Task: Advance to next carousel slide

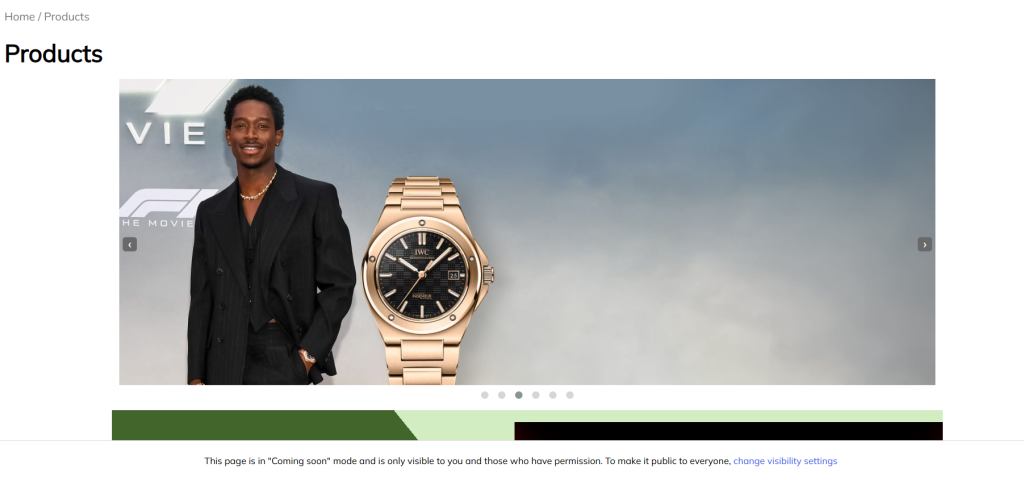Action: click(x=925, y=244)
